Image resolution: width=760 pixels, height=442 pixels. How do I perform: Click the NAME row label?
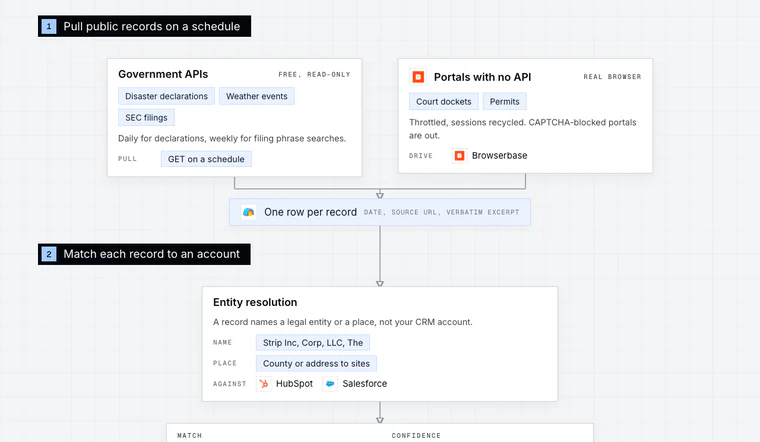(x=222, y=343)
